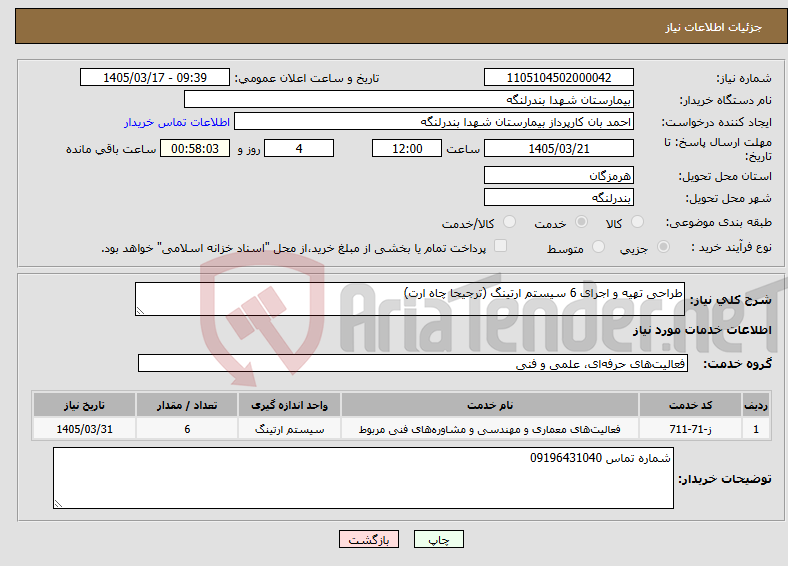Screen dimensions: 788x566
Task: Click the تعداد / مقدار column header
Action: point(187,405)
